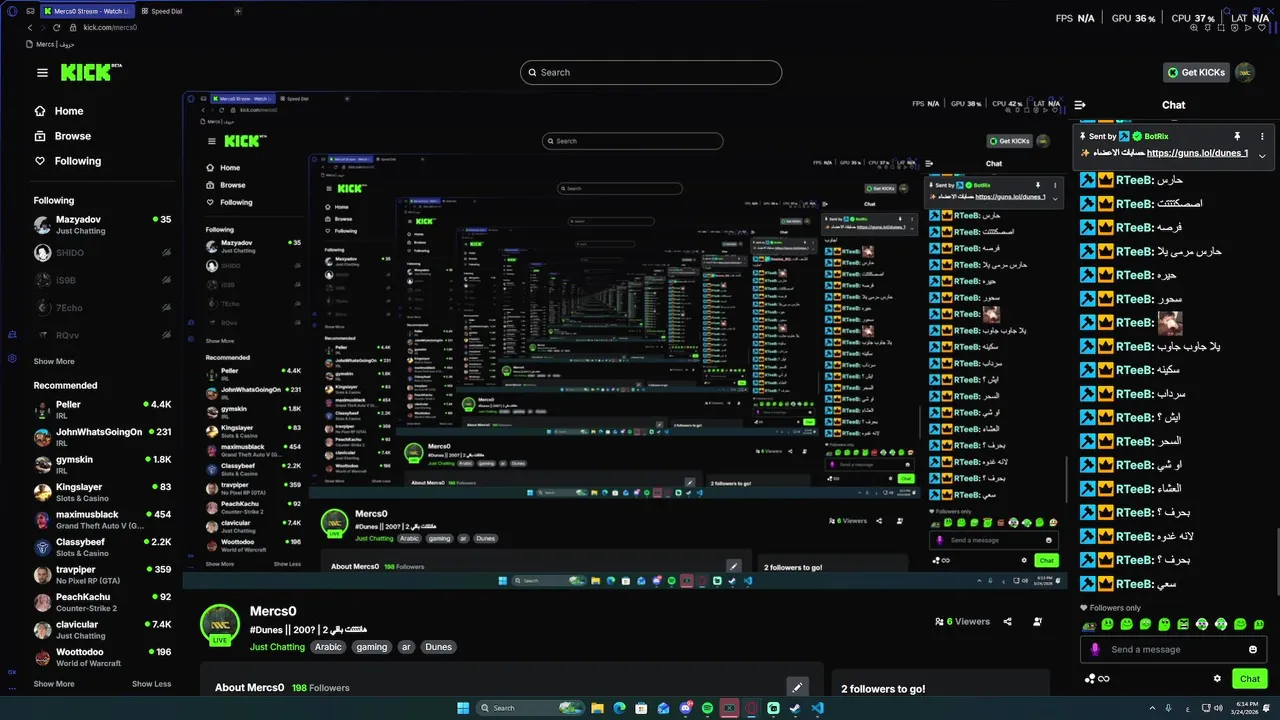The height and width of the screenshot is (720, 1280).
Task: Click the Get KICKs button
Action: point(1196,72)
